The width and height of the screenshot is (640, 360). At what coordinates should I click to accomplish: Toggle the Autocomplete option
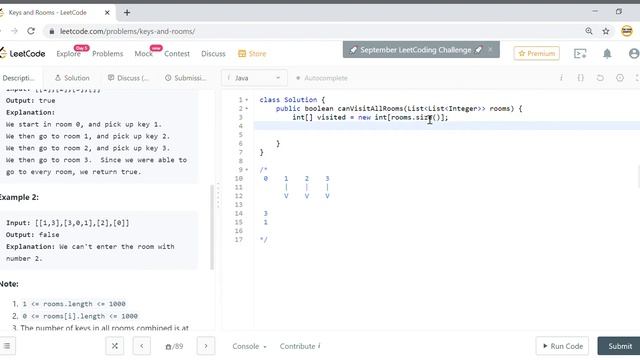[322, 78]
